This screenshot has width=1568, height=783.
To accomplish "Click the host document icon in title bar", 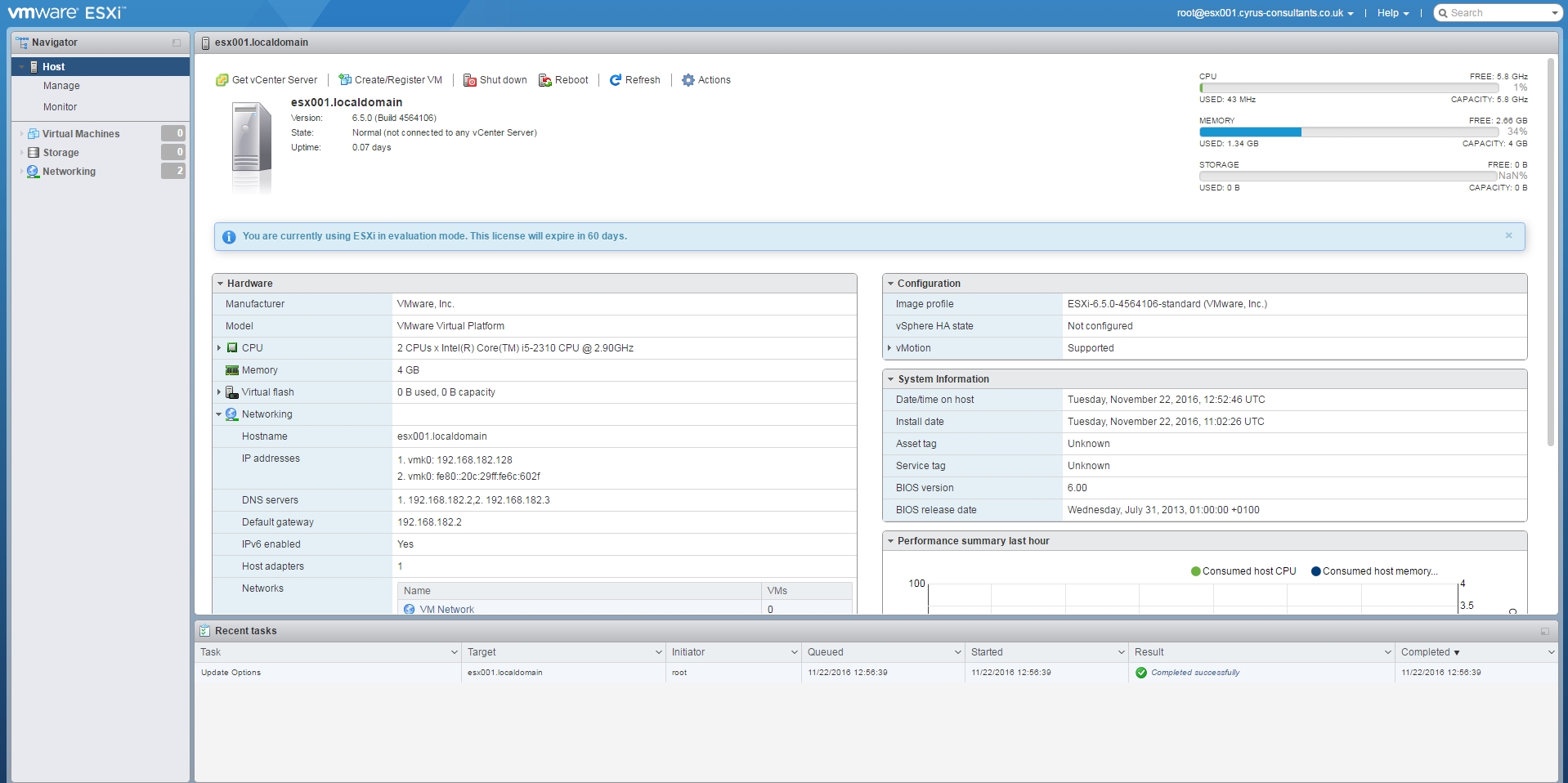I will coord(206,43).
